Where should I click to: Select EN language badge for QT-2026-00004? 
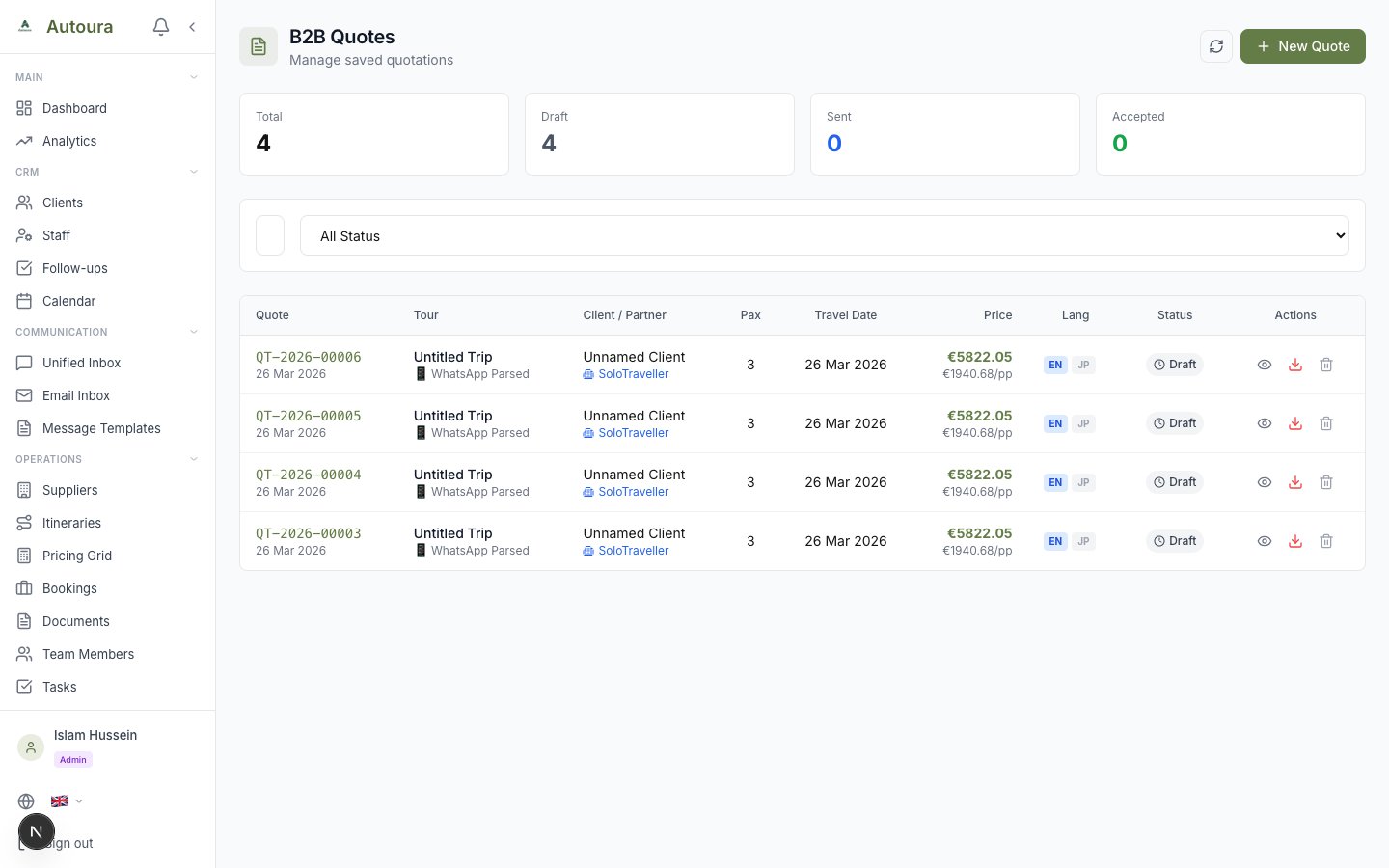1055,482
